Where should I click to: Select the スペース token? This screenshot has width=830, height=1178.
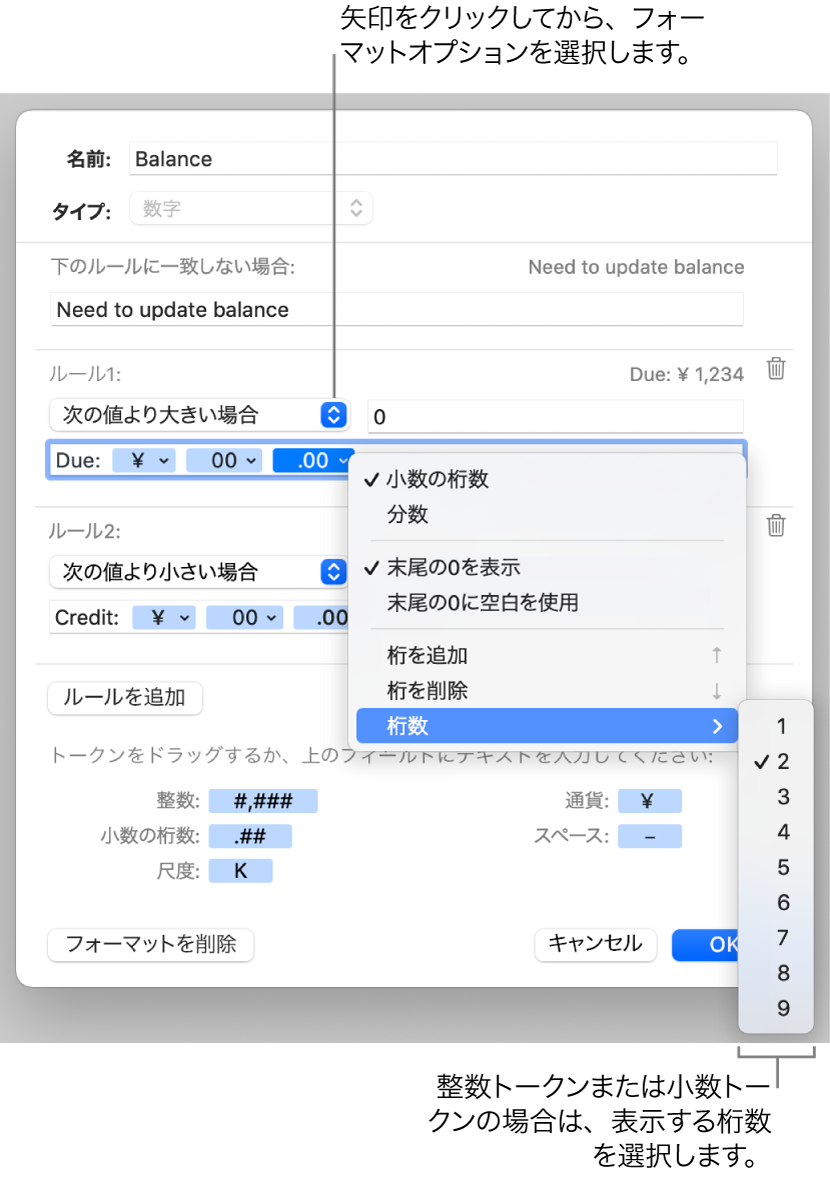(650, 835)
